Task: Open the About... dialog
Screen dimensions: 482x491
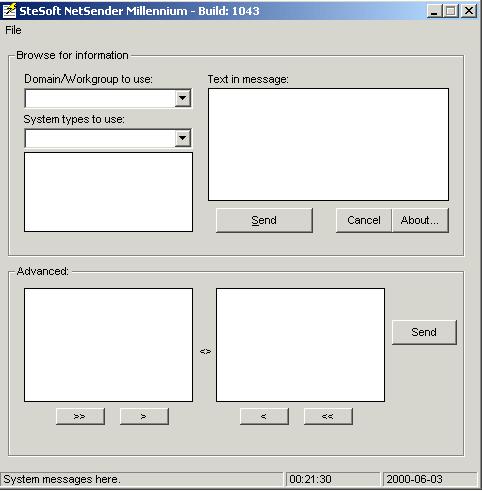Action: point(420,220)
